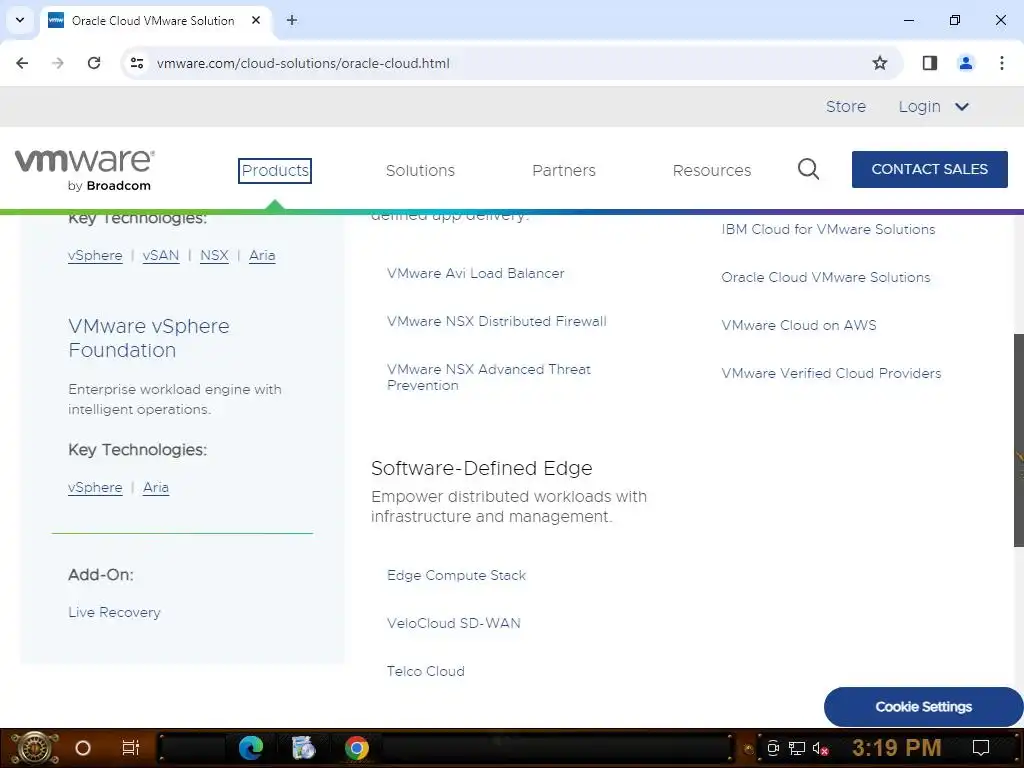Viewport: 1024px width, 768px height.
Task: Open vSphere link under vSphere Foundation
Action: (95, 487)
